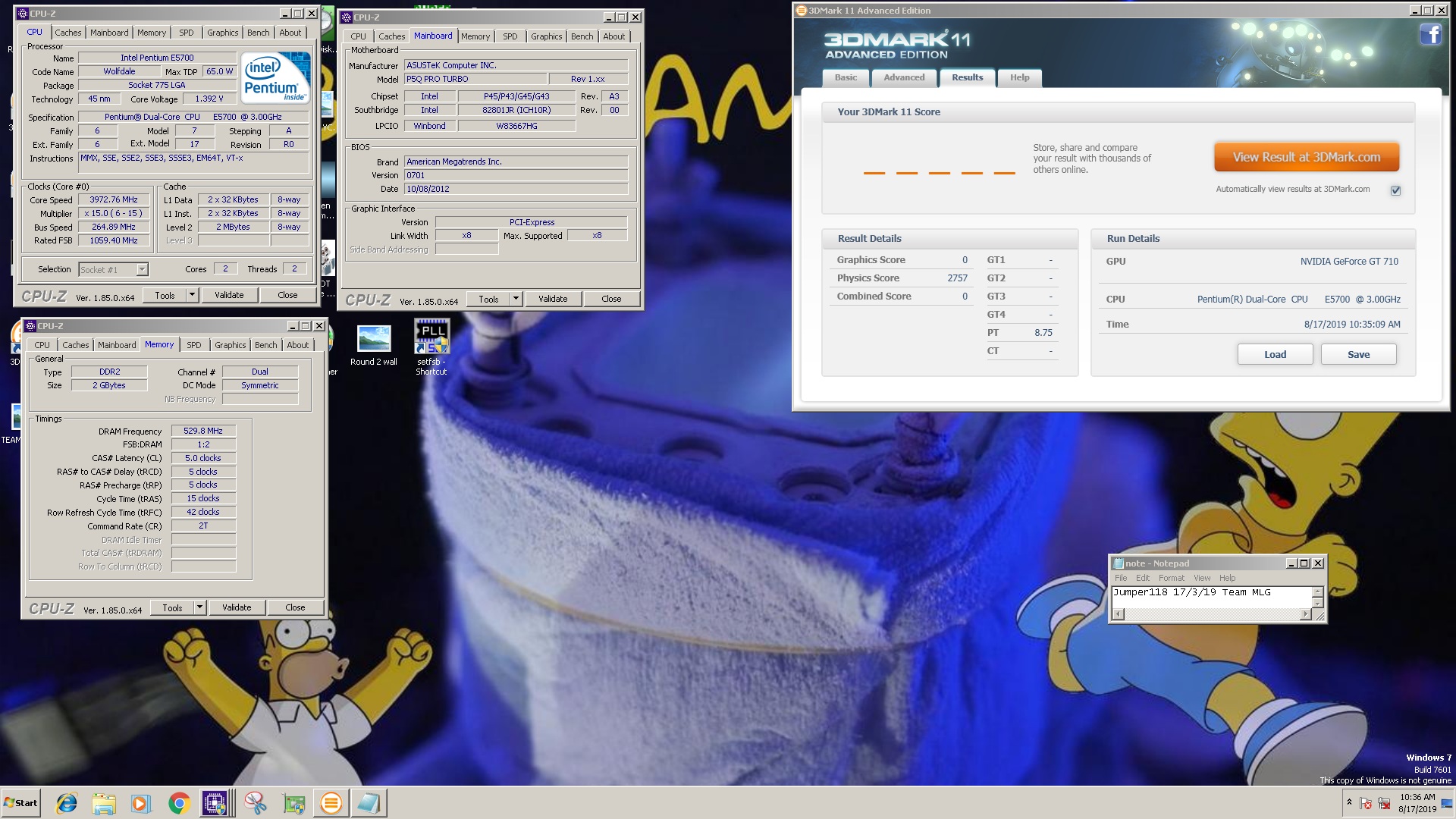Click the circuit card with shield taskbar icon
The image size is (1456, 819).
[x=293, y=803]
